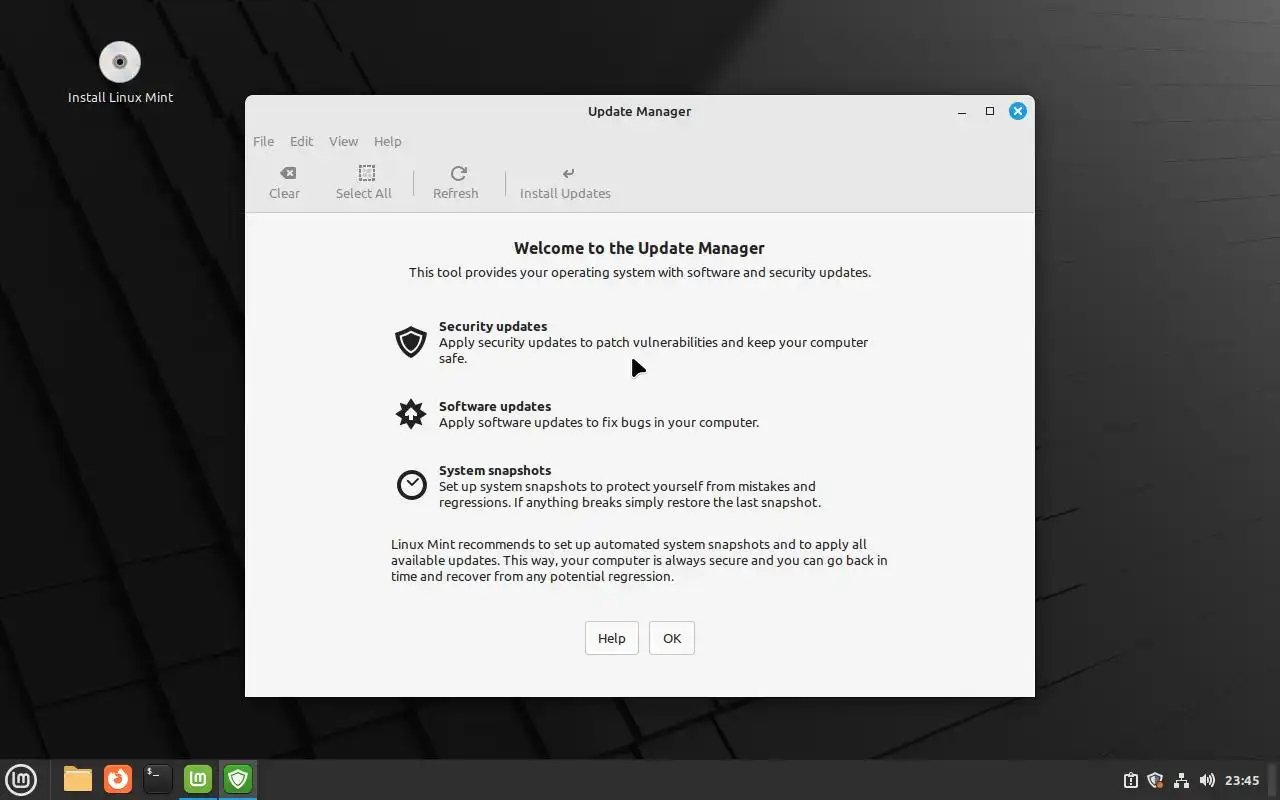Open the Terminal from the panel
The width and height of the screenshot is (1280, 800).
pyautogui.click(x=158, y=779)
